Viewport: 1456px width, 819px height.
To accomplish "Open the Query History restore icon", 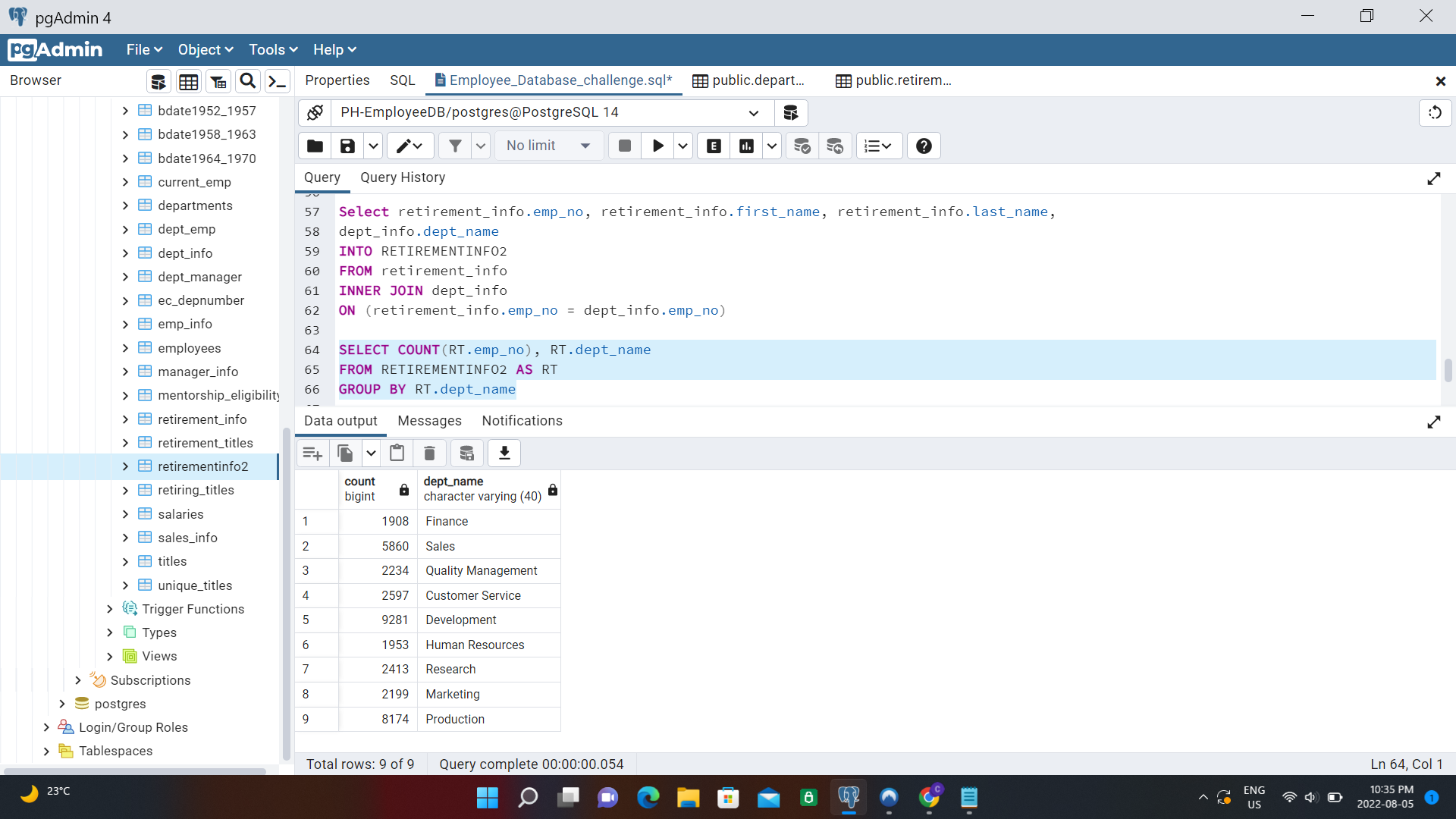I will pos(1436,112).
